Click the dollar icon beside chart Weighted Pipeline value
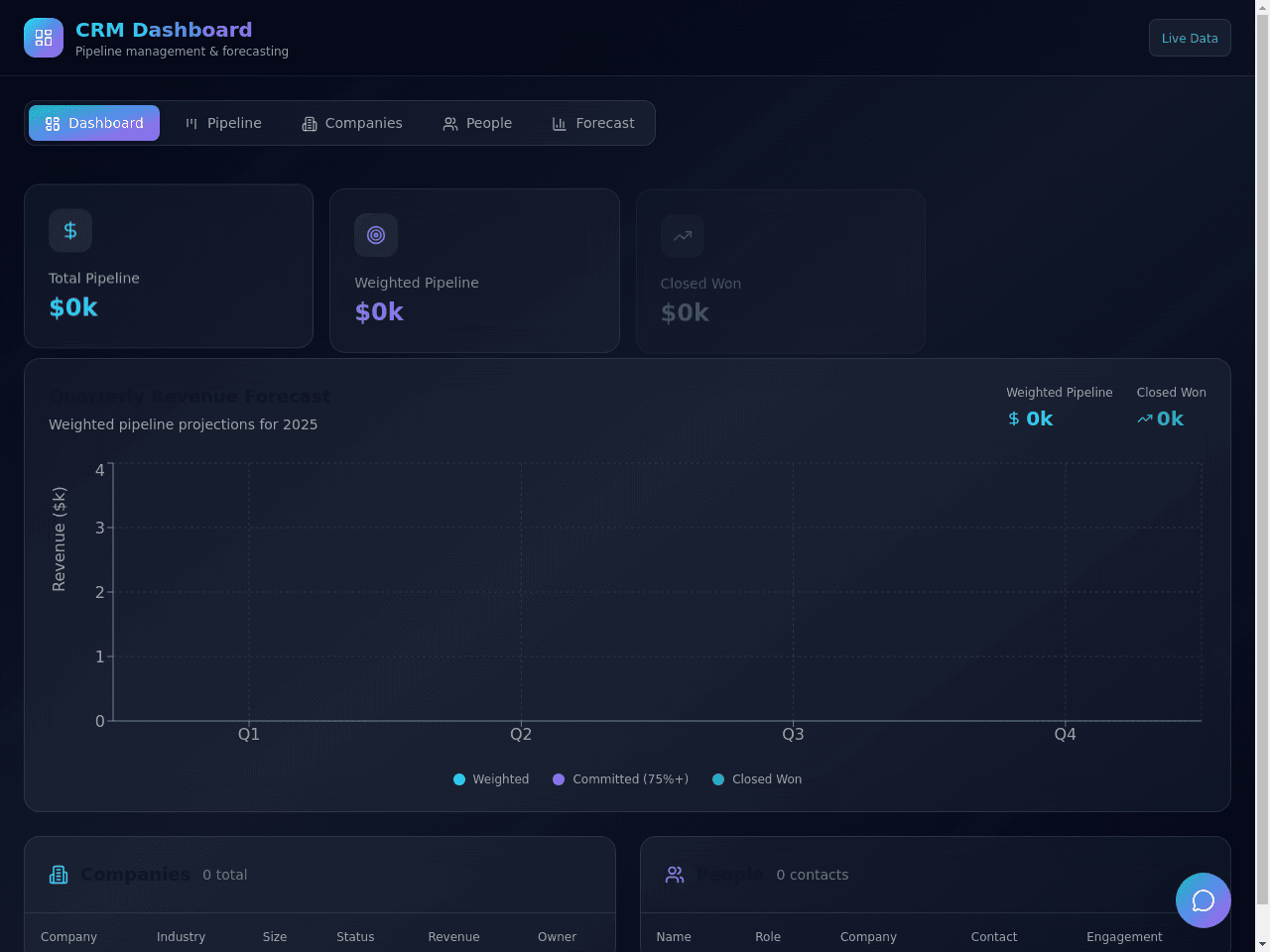Viewport: 1270px width, 952px height. tap(1014, 418)
